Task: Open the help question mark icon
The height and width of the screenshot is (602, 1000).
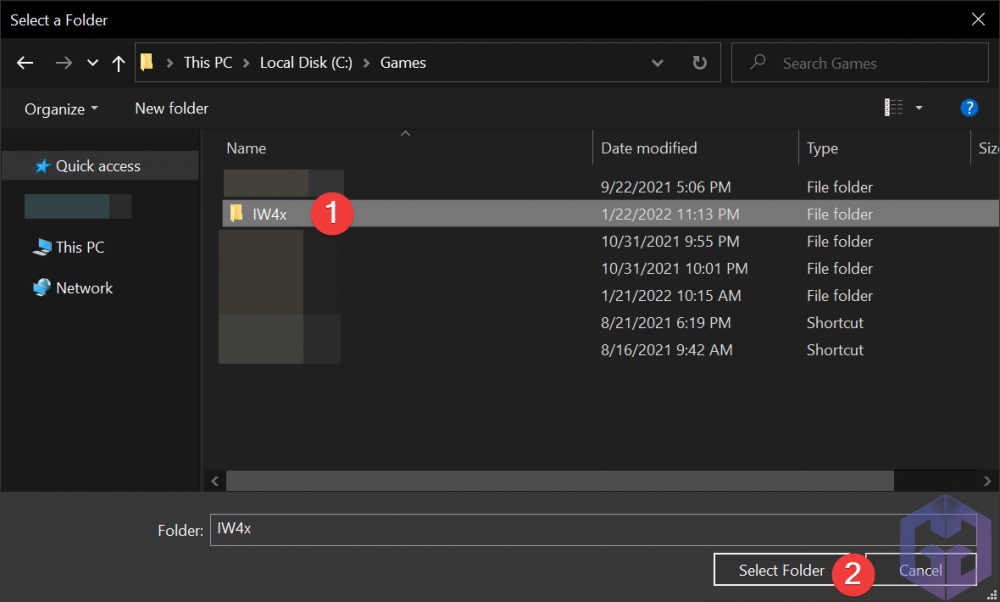Action: pyautogui.click(x=968, y=108)
